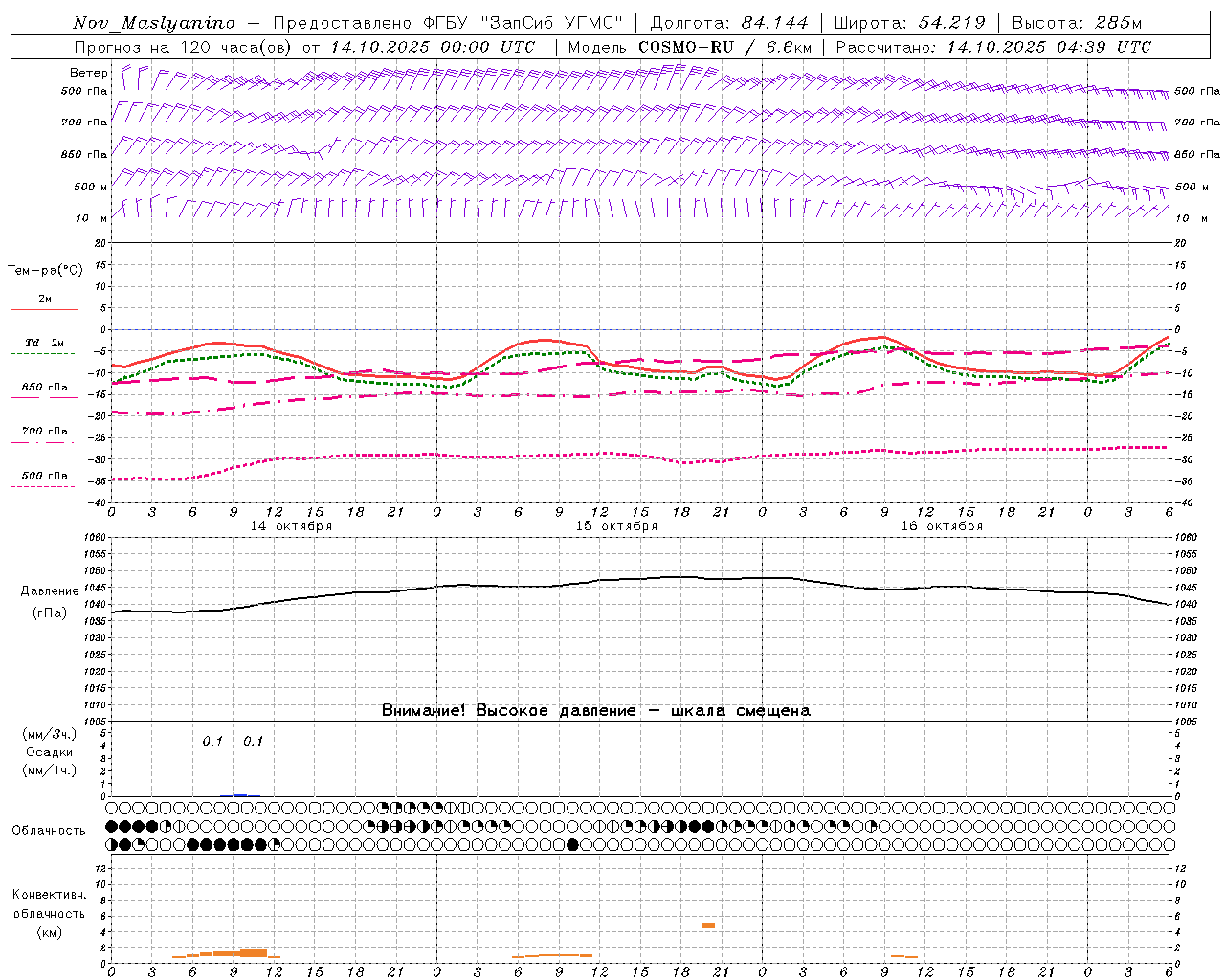Click the Прогноз на 120 часа(ов) text
Screen dimensions: 1225x980
[x=184, y=47]
